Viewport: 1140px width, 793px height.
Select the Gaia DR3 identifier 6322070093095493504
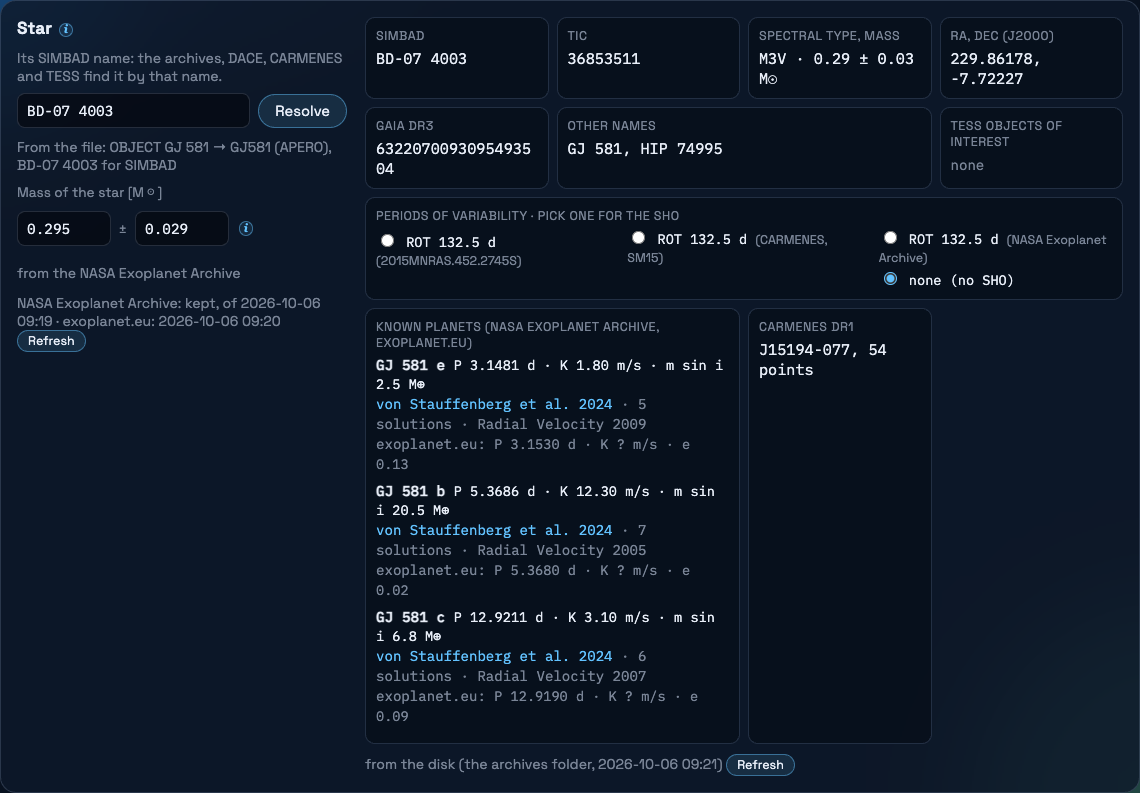(x=453, y=158)
